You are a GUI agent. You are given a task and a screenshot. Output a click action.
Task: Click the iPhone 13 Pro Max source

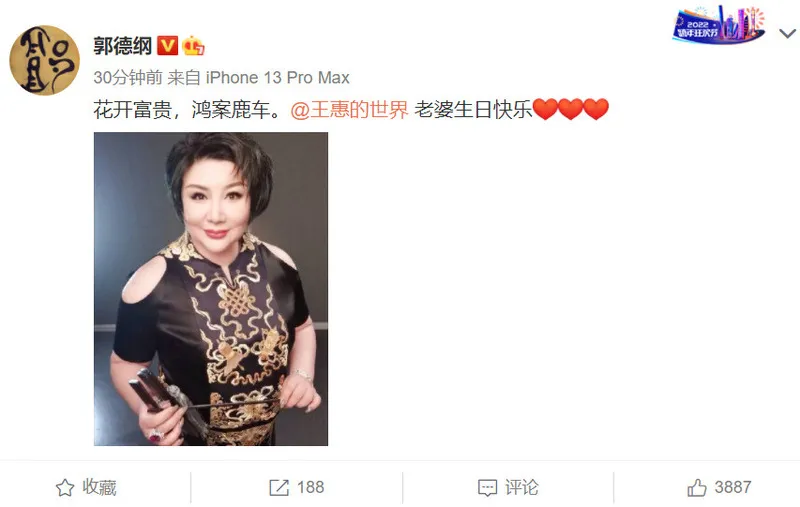278,78
